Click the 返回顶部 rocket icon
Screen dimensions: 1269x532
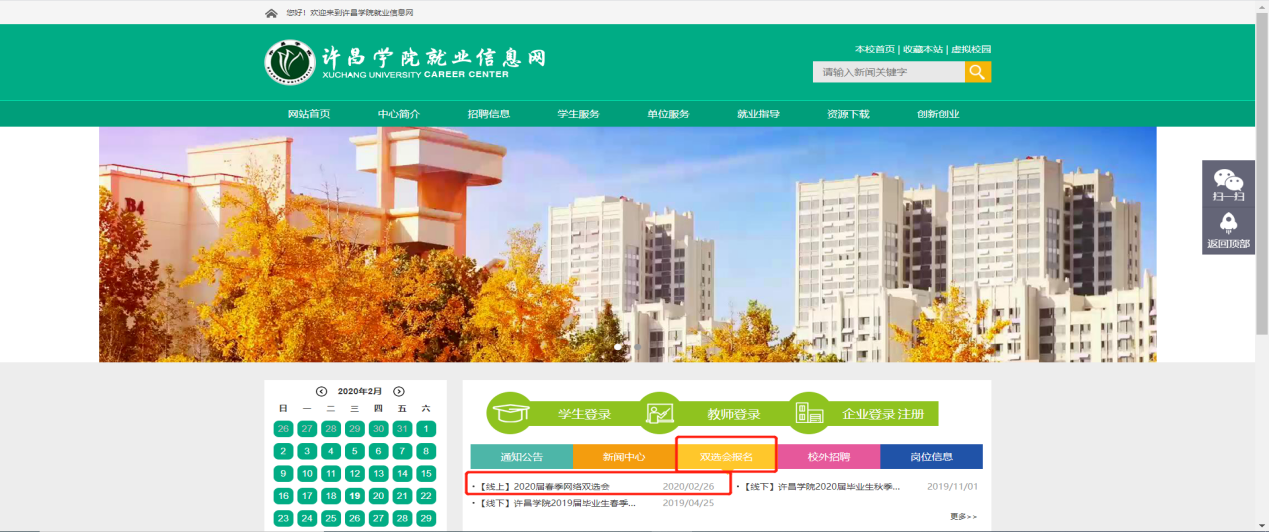[1228, 231]
